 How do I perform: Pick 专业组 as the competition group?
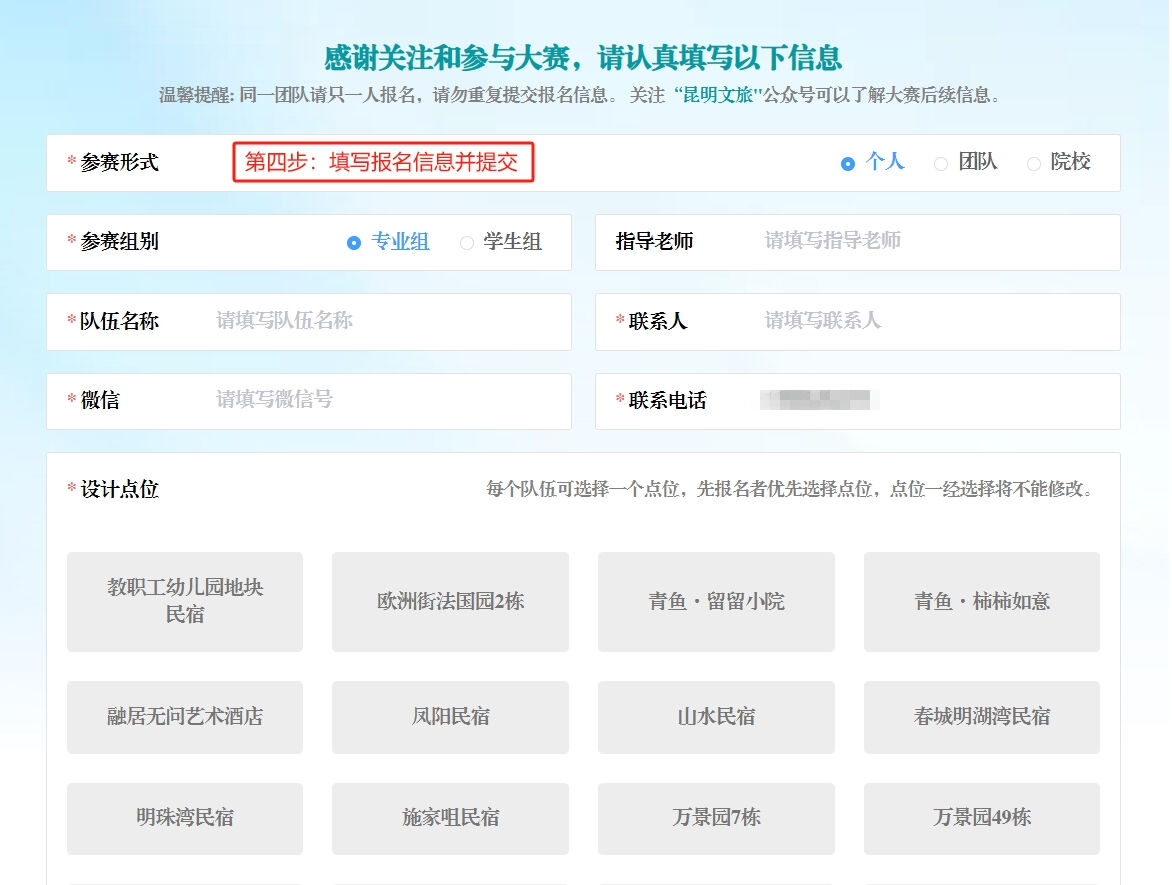click(x=354, y=242)
